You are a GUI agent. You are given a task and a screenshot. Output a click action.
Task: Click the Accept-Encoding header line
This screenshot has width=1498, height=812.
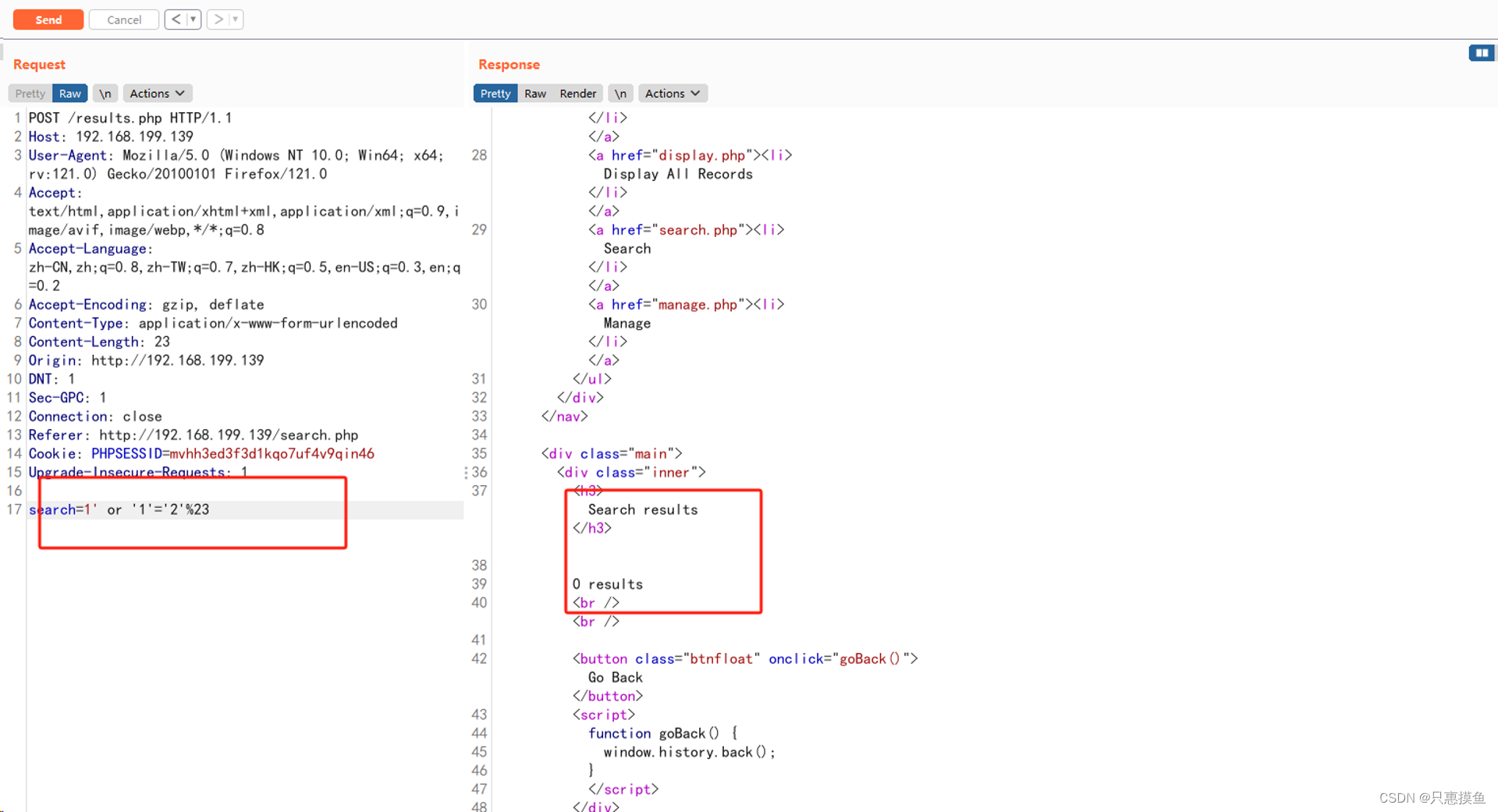147,304
